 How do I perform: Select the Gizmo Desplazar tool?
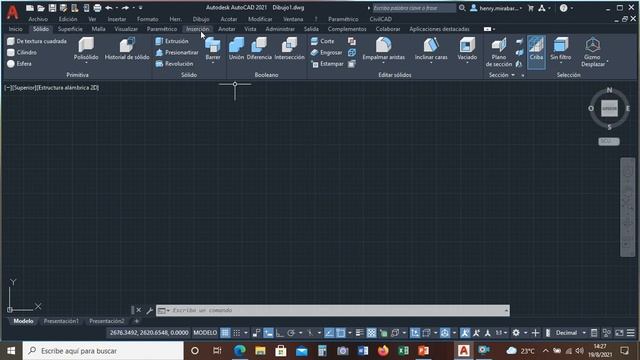coord(593,52)
